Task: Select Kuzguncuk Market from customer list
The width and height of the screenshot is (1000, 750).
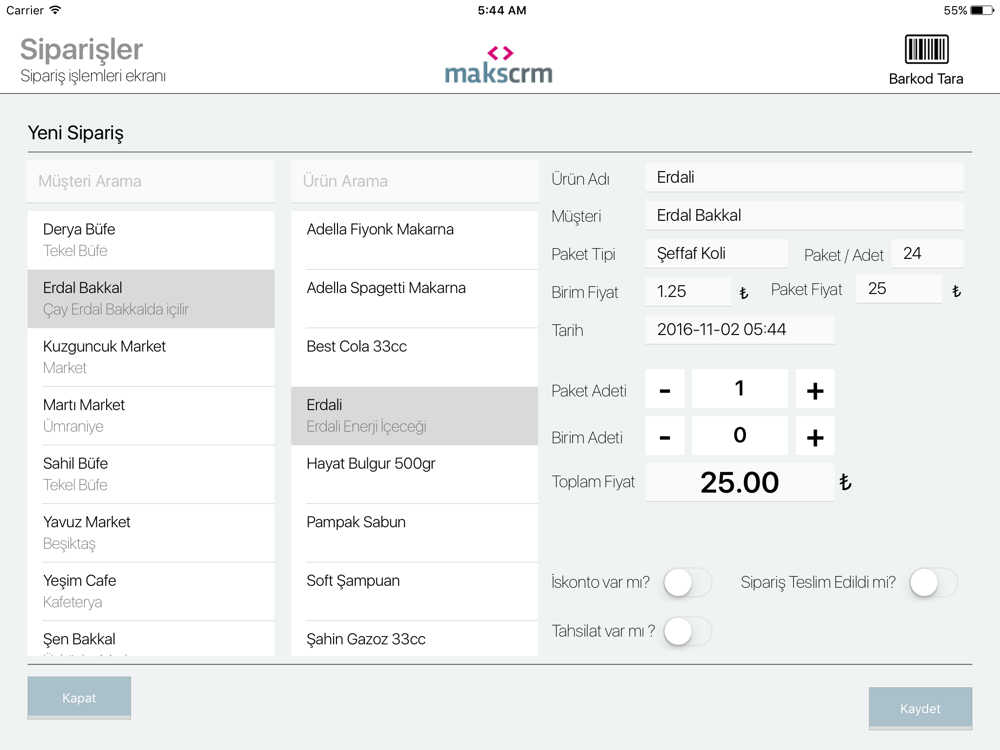Action: 151,357
